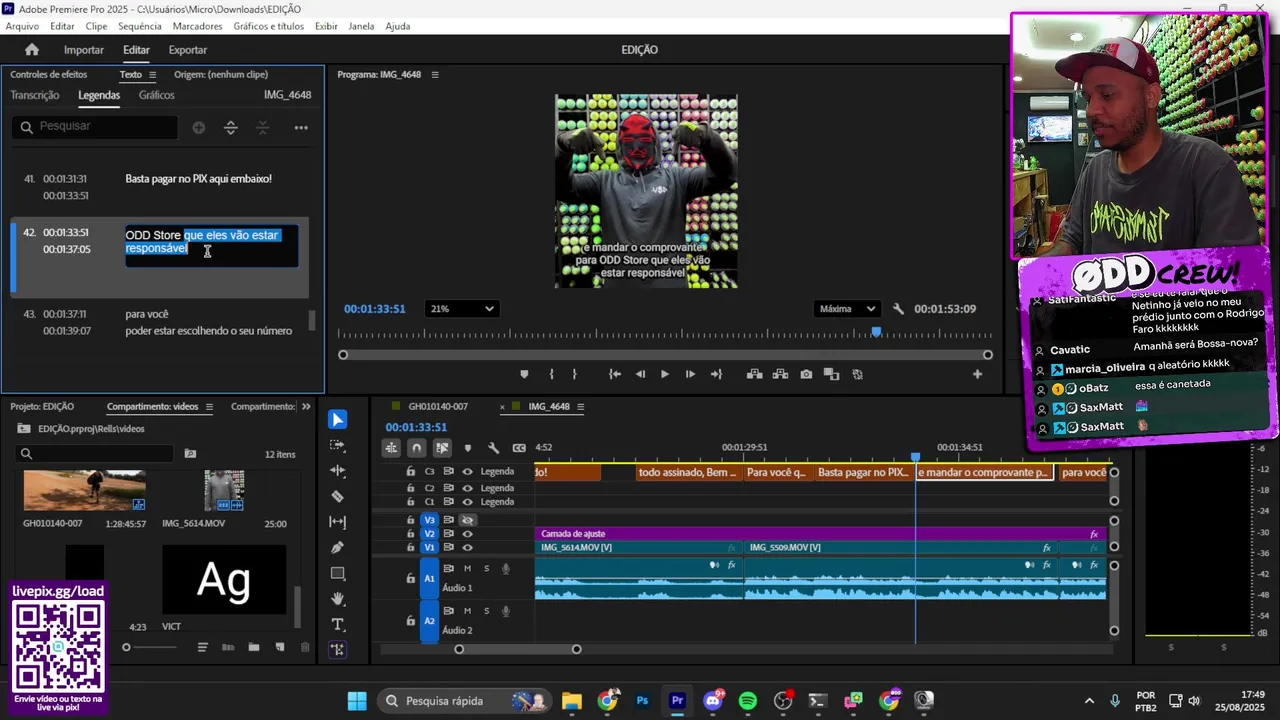Image resolution: width=1280 pixels, height=720 pixels.
Task: Click the caption search field Pesquisar
Action: (x=95, y=127)
